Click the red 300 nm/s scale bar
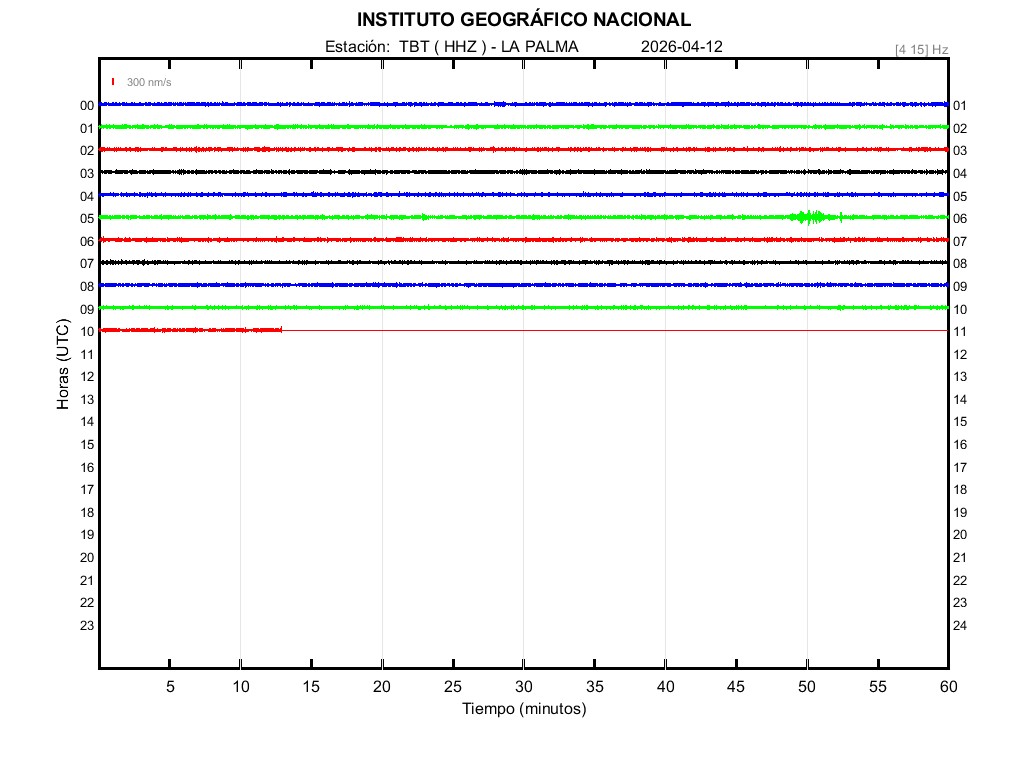Screen dimensions: 1024x768 coord(113,82)
